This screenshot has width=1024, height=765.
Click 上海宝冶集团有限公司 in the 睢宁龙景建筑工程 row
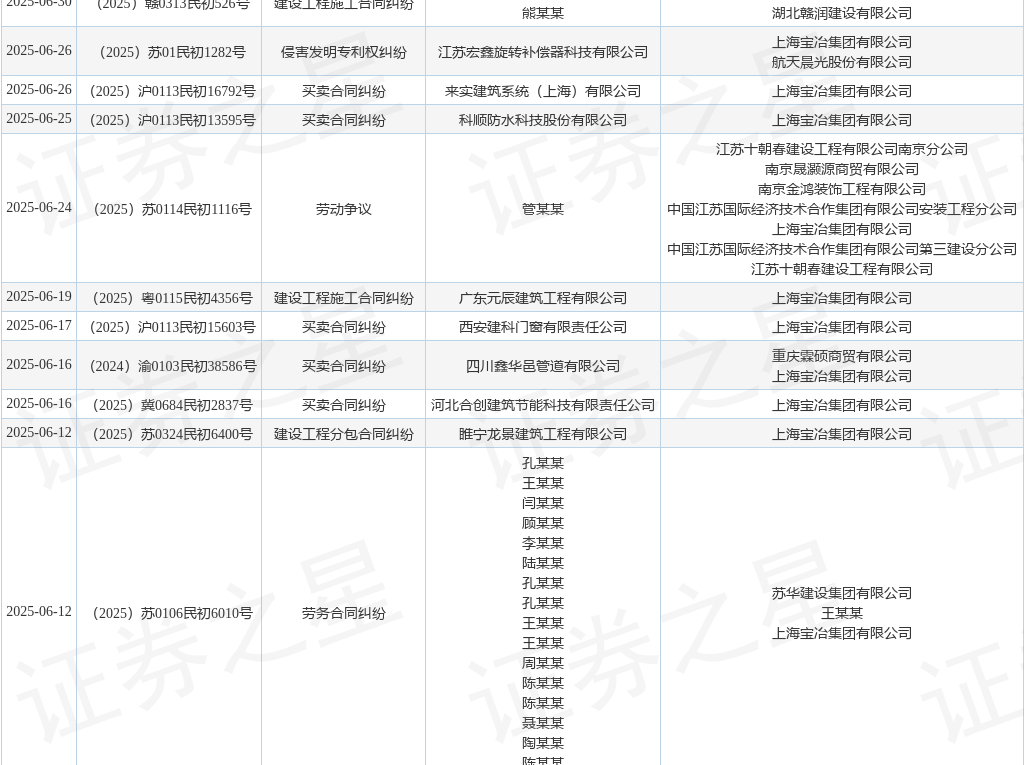click(842, 434)
